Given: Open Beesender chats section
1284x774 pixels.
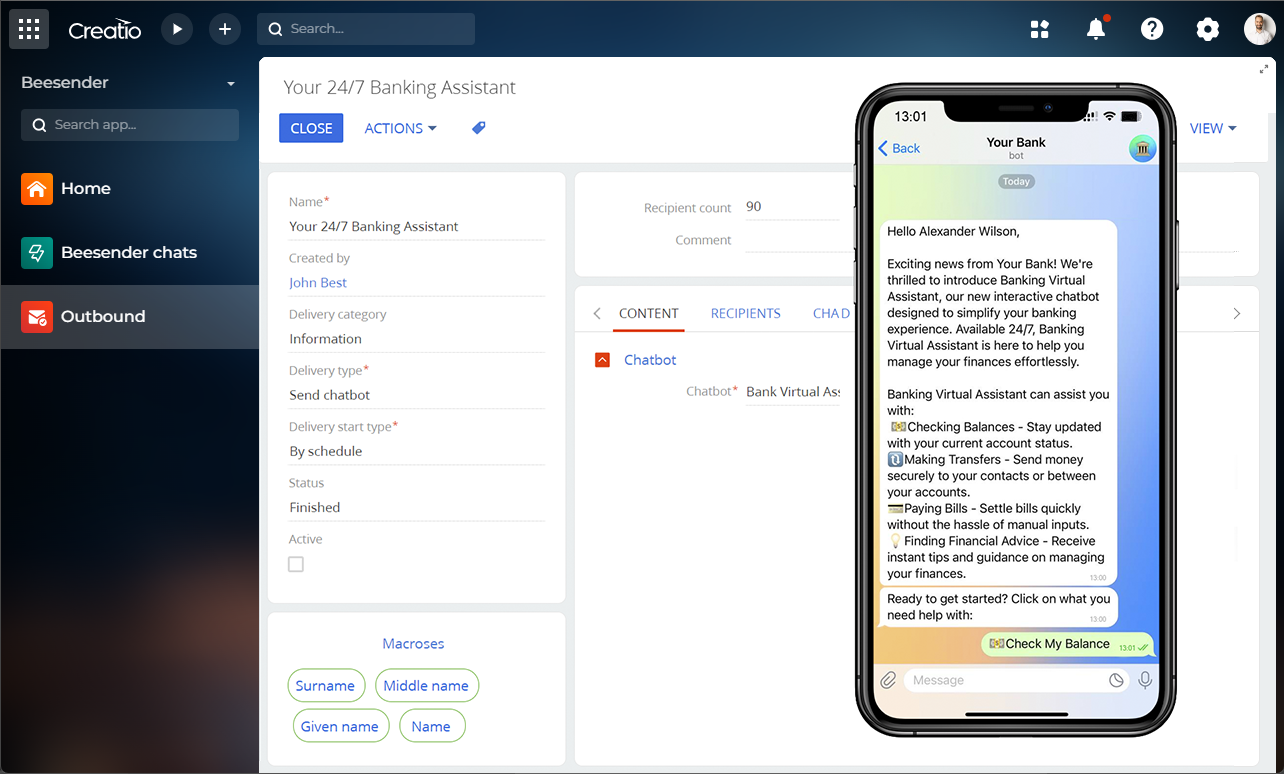Looking at the screenshot, I should point(129,252).
